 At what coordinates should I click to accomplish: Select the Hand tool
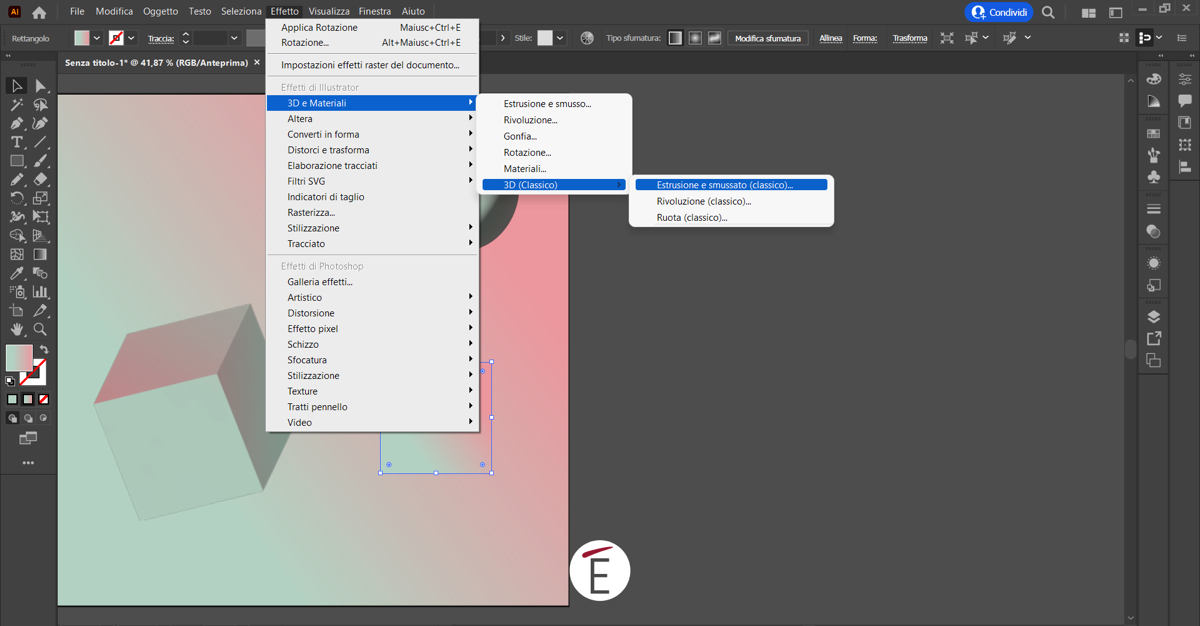pos(17,329)
